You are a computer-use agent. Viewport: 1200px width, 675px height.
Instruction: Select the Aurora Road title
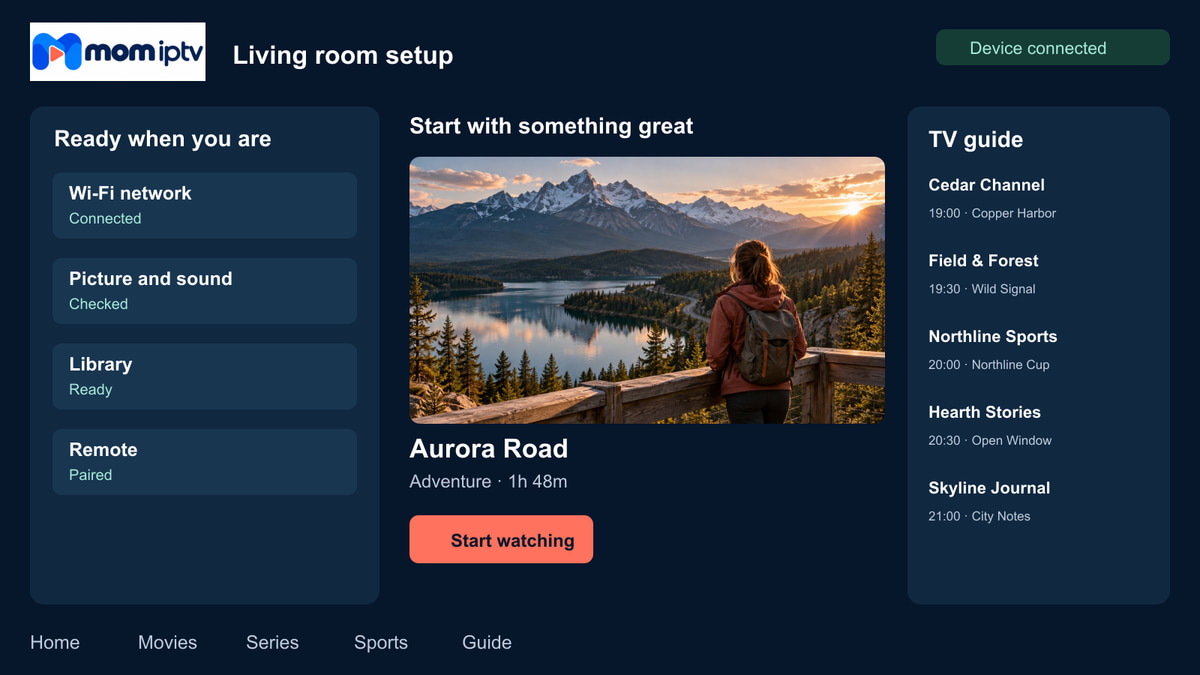[x=489, y=449]
